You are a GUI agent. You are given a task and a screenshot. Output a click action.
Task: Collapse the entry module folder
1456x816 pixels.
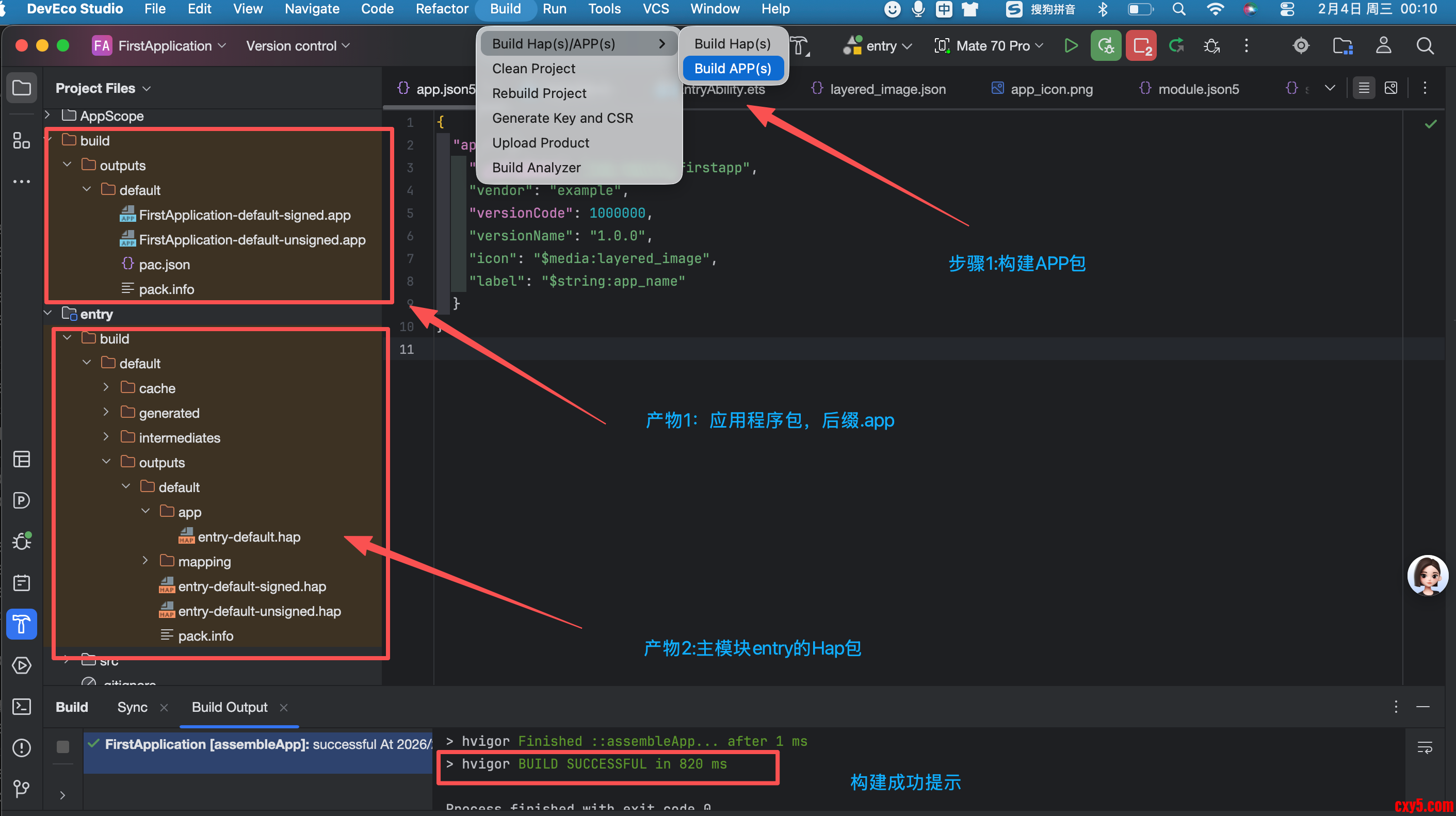click(x=48, y=313)
